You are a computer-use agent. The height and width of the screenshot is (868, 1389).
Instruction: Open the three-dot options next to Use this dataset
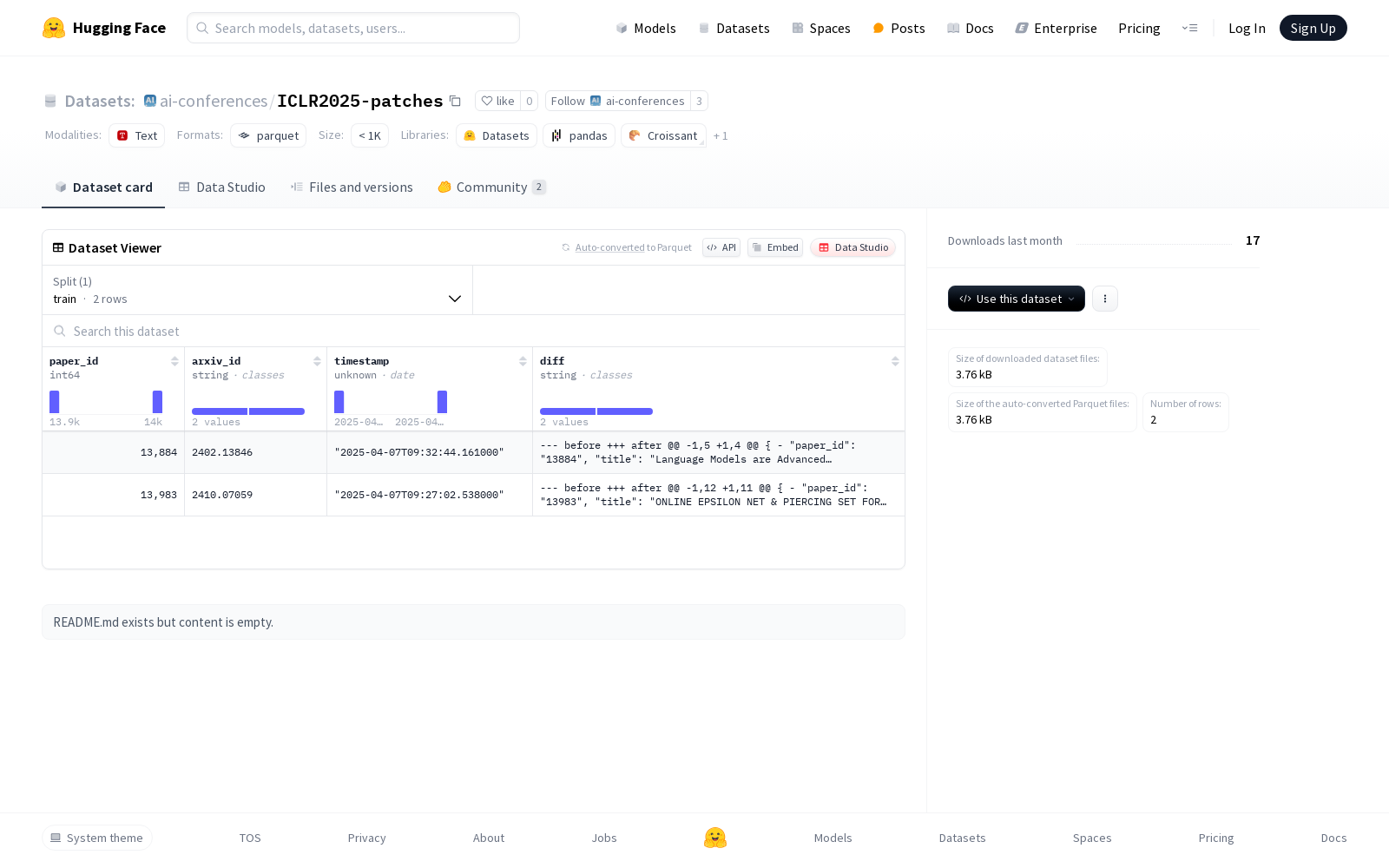[x=1104, y=299]
